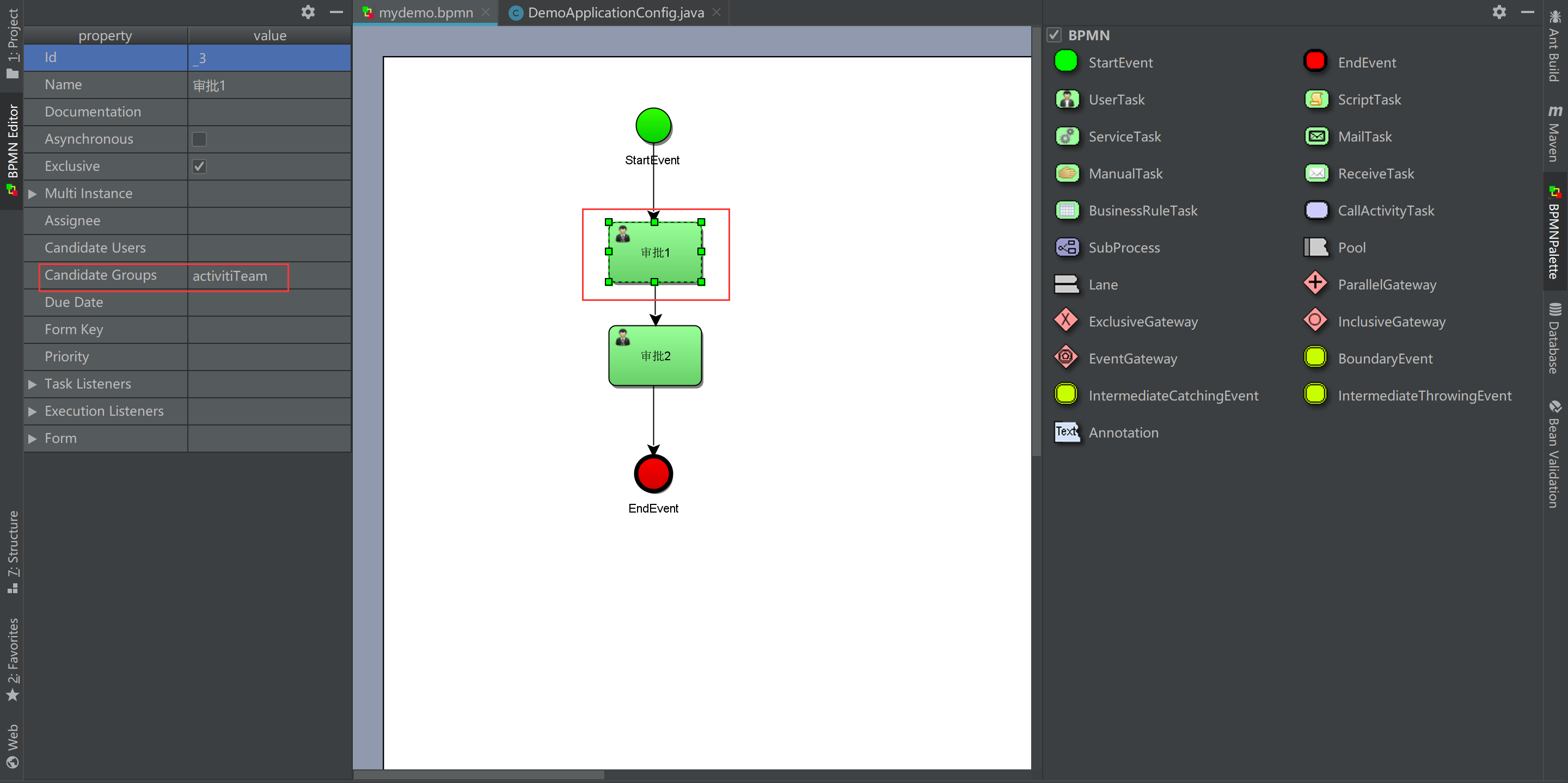Screen dimensions: 1568x783
Task: Toggle the BPMN palette group checkbox
Action: [1053, 35]
